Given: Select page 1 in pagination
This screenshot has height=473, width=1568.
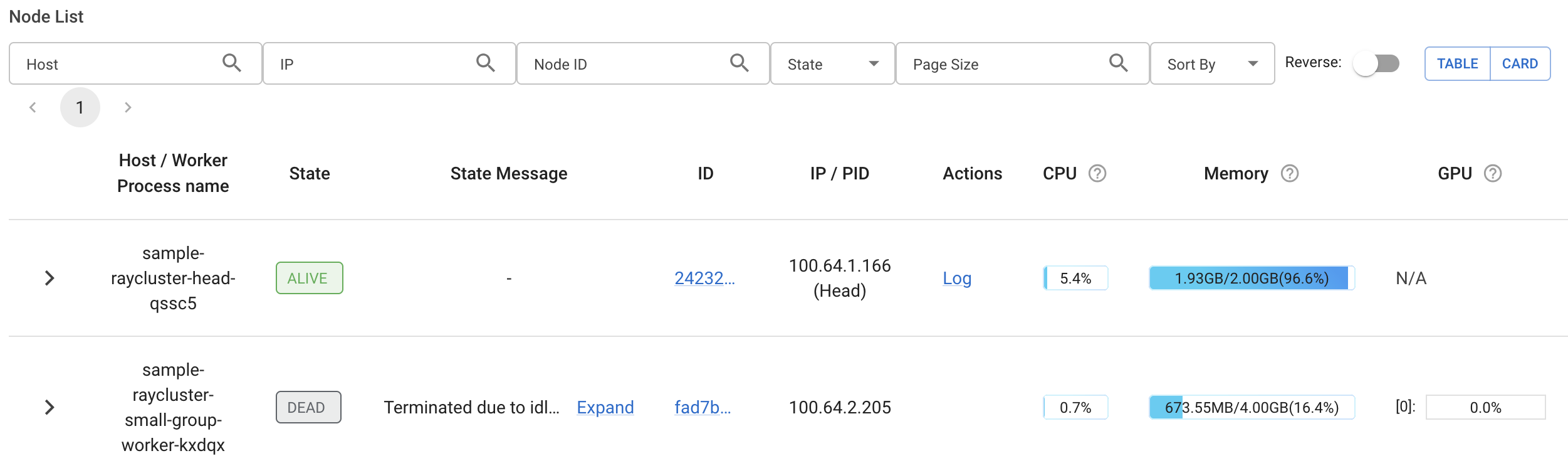Looking at the screenshot, I should (80, 108).
